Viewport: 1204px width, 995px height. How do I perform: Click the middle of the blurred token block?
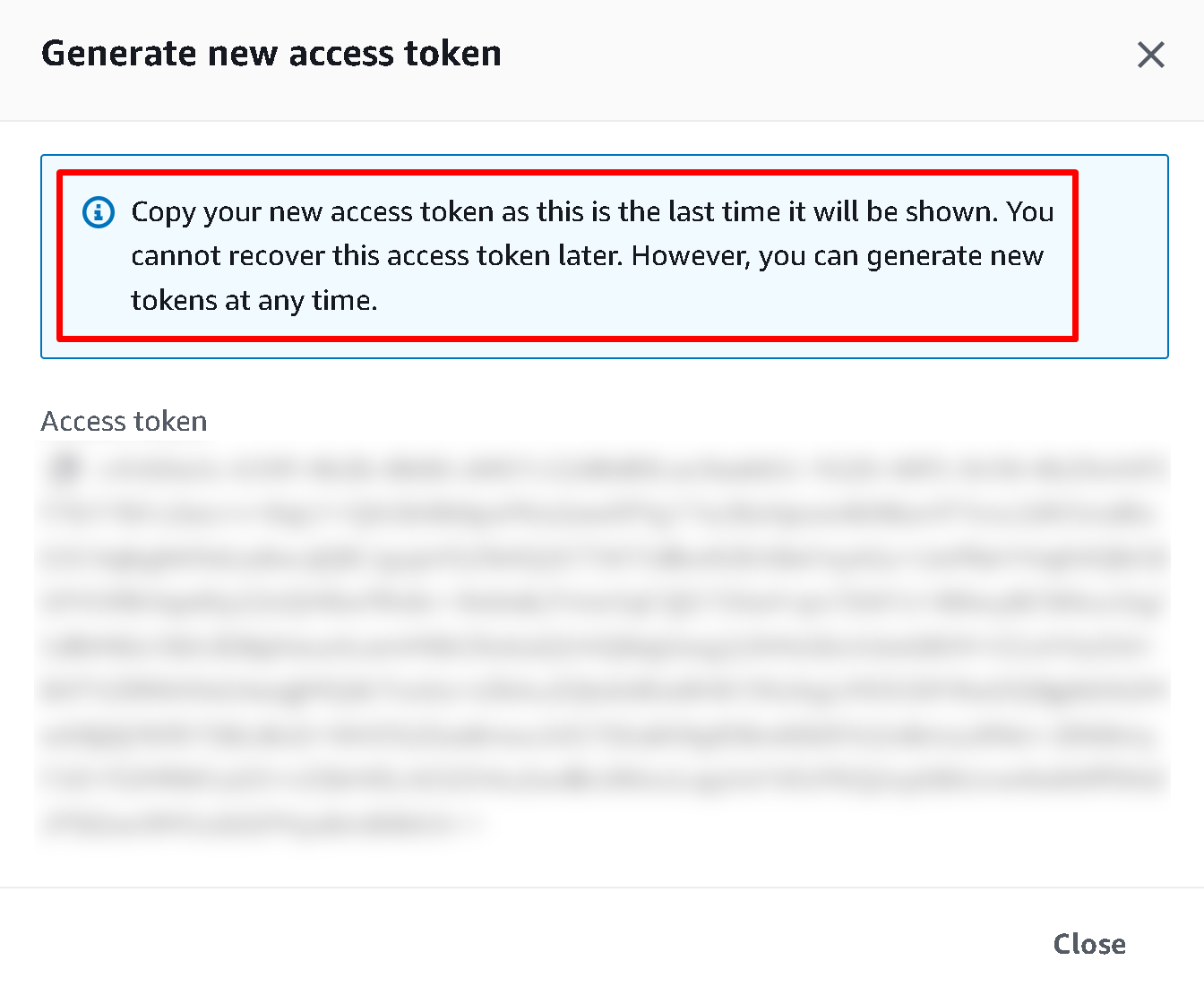pos(602,645)
